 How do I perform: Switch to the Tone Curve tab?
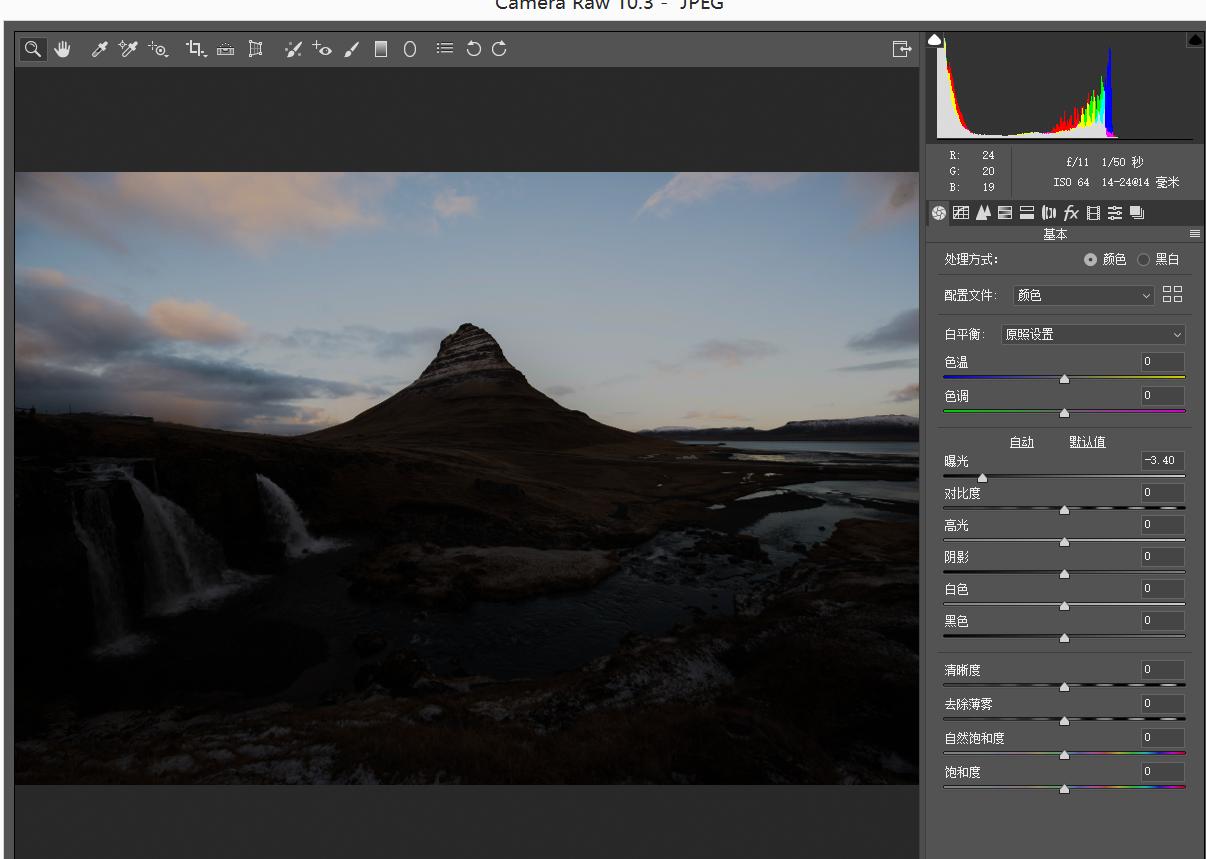point(961,213)
